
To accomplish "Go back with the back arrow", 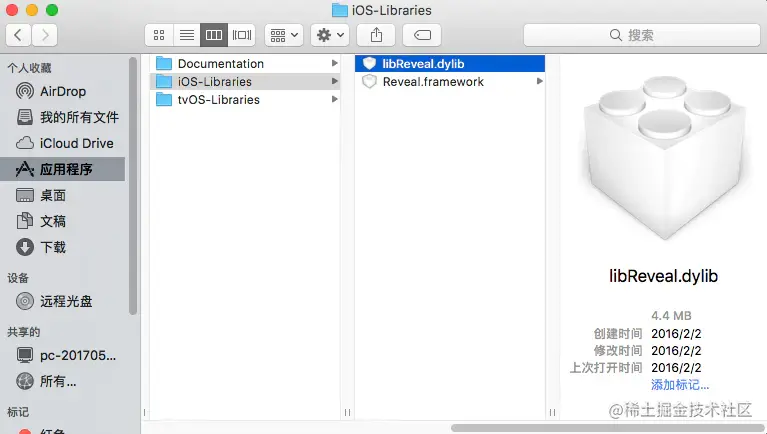I will (x=19, y=35).
